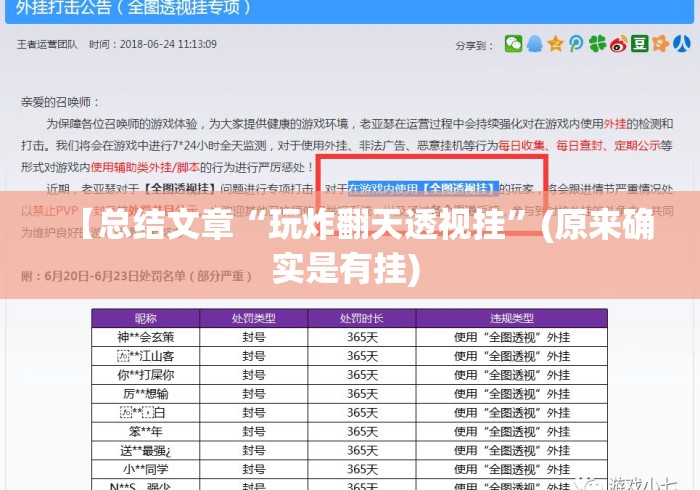Select nickname cell 厉**想输
This screenshot has width=700, height=490.
[146, 394]
